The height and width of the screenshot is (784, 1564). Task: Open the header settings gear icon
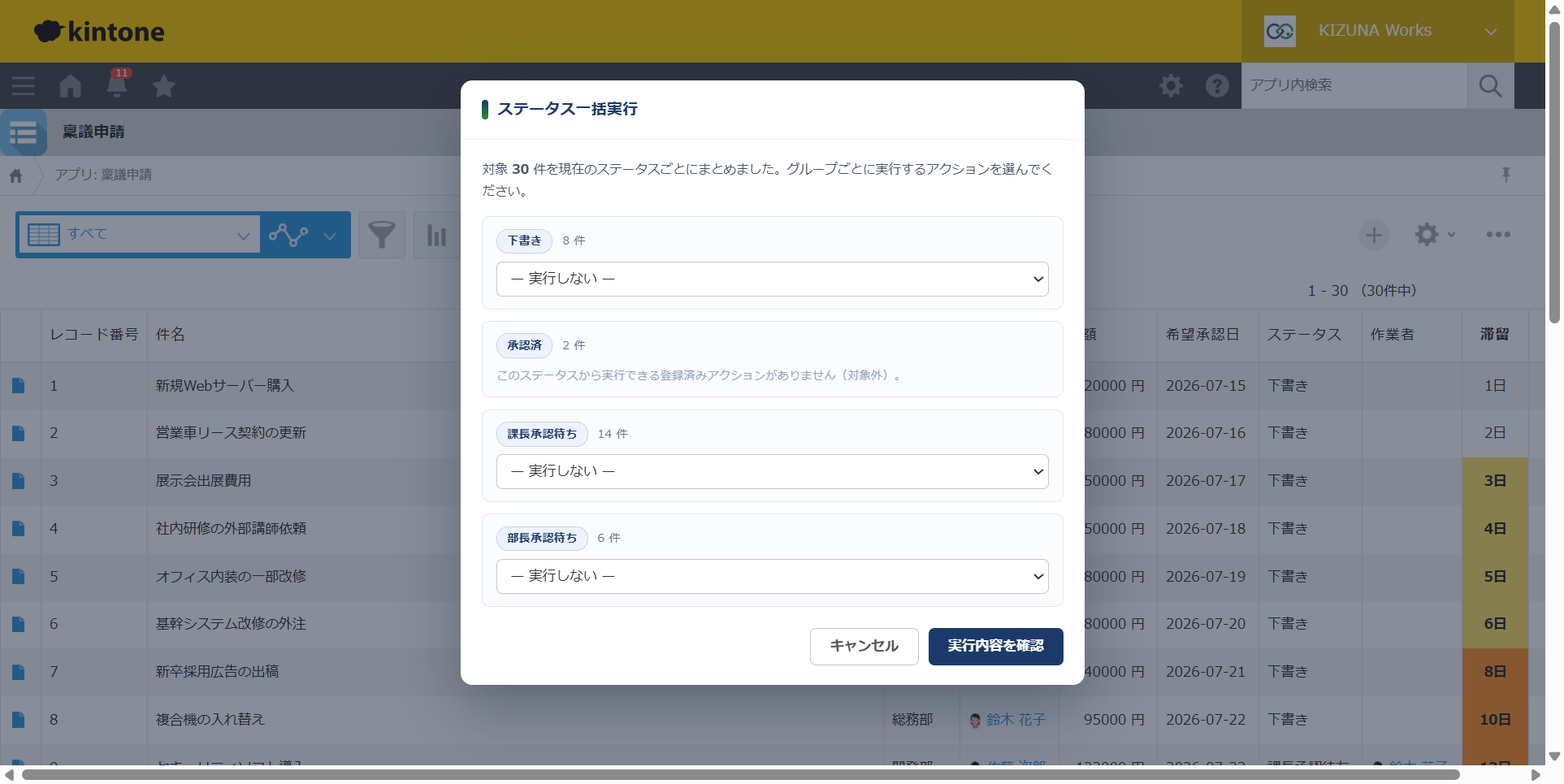(x=1171, y=85)
